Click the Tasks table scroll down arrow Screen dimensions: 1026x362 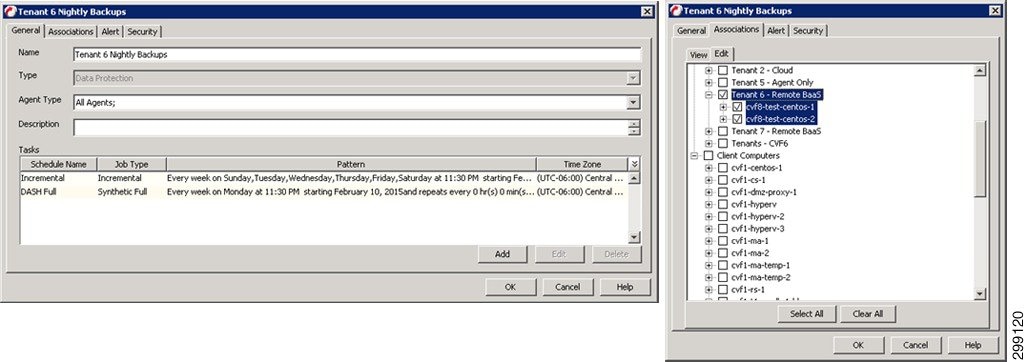click(633, 238)
